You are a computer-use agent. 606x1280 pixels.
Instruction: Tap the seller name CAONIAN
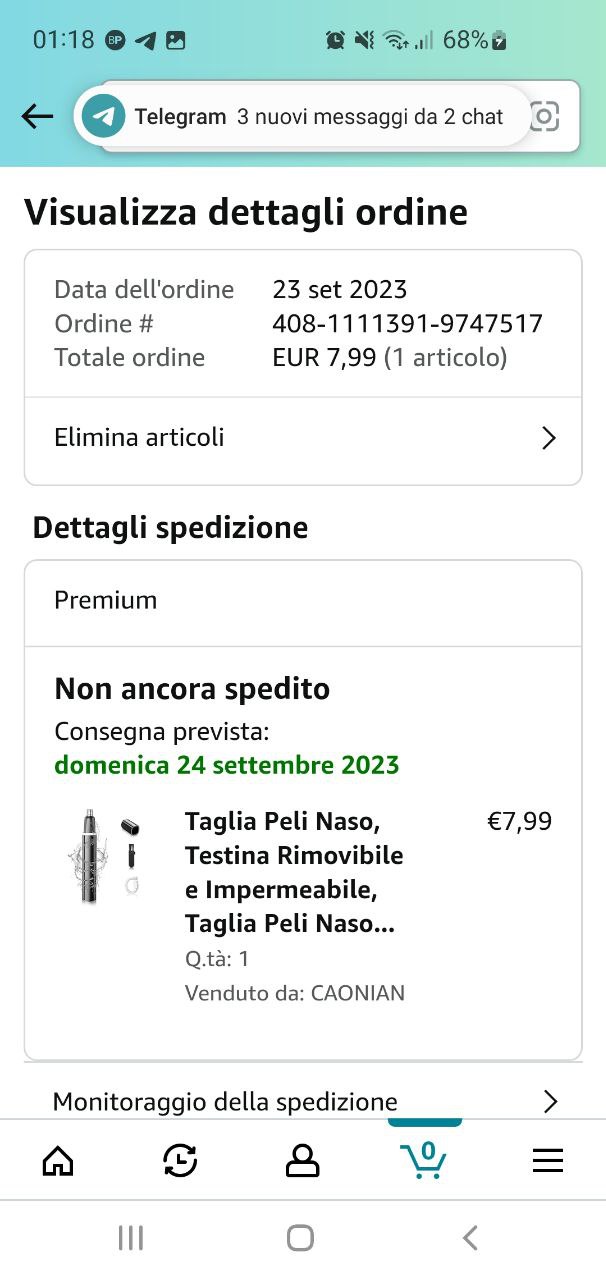coord(357,993)
